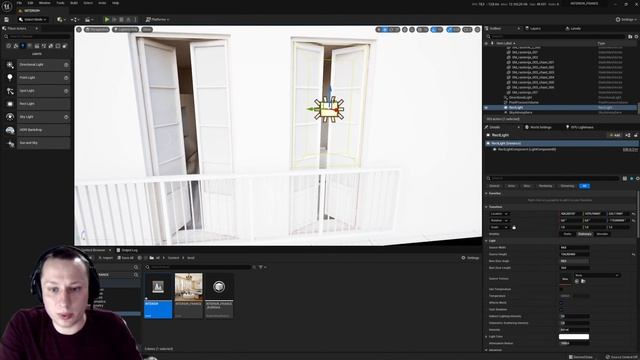The width and height of the screenshot is (640, 360).
Task: Open Sky Light help icon
Action: click(x=66, y=117)
